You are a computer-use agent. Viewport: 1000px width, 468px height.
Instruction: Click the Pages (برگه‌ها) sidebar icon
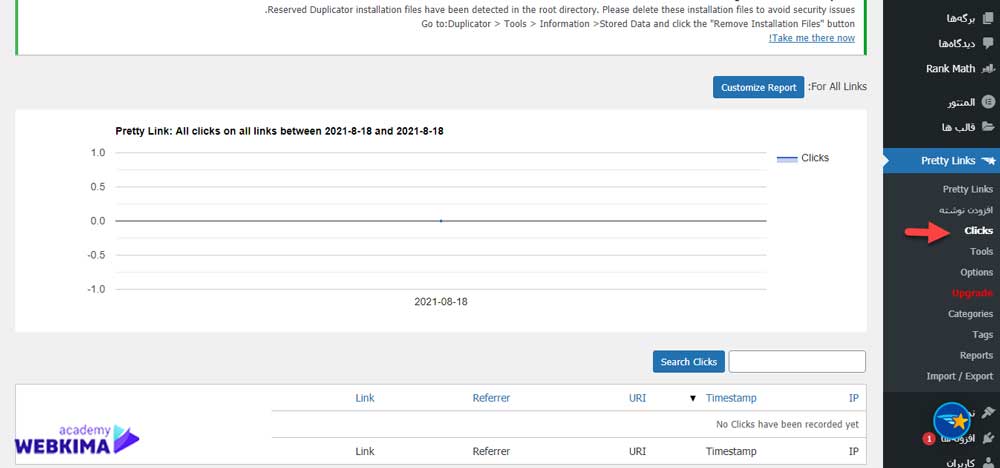[988, 18]
